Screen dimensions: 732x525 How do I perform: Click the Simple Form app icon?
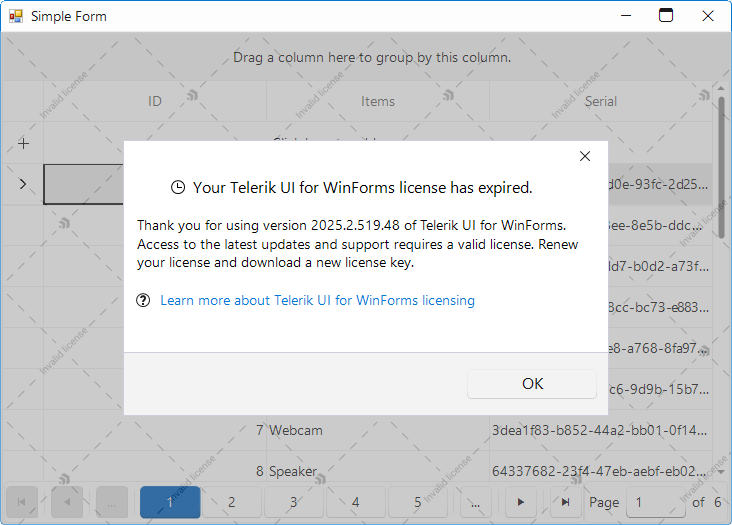point(15,16)
